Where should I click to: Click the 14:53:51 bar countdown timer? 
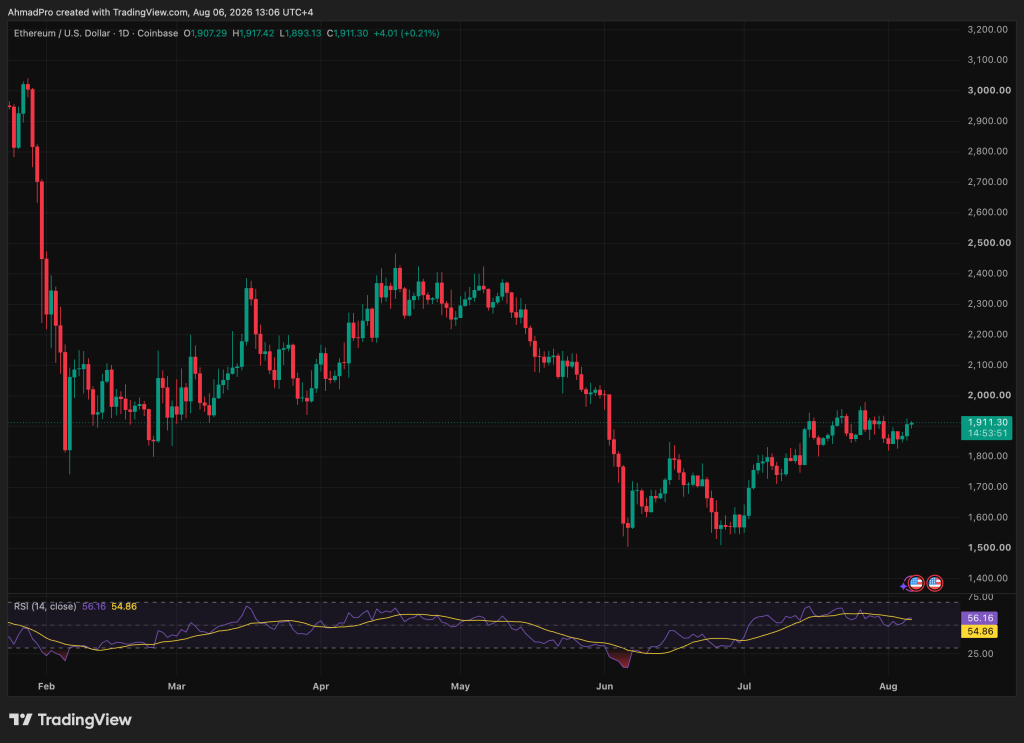[x=987, y=434]
